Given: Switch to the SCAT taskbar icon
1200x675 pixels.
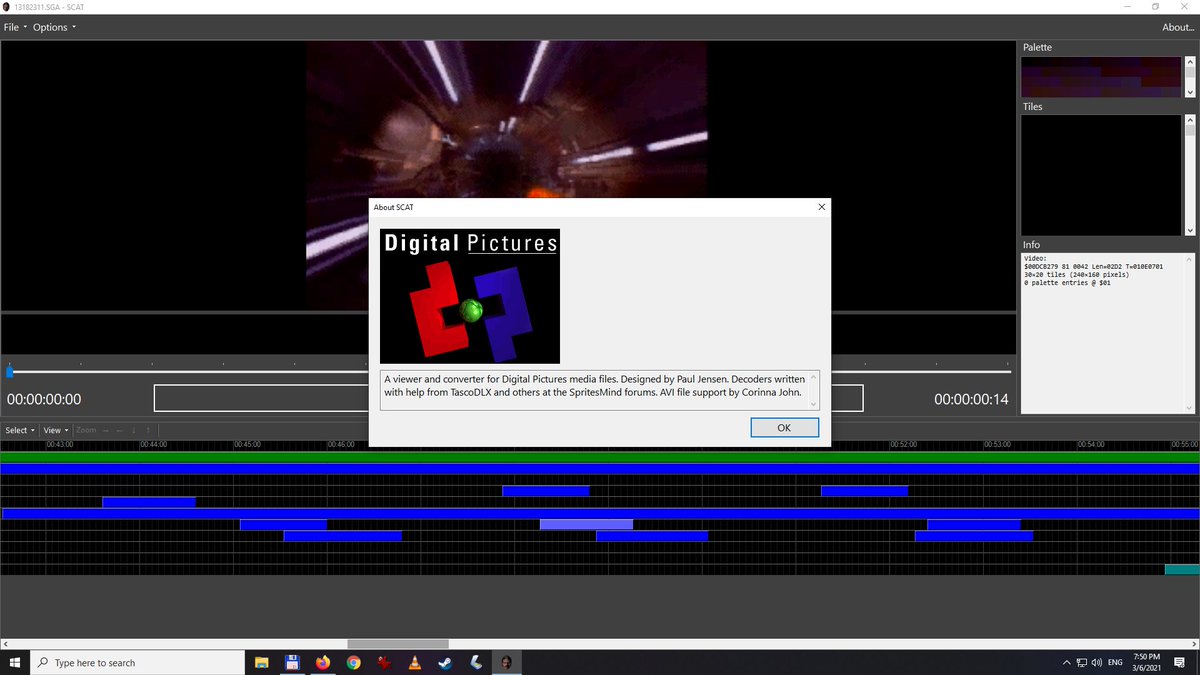Looking at the screenshot, I should click(506, 662).
